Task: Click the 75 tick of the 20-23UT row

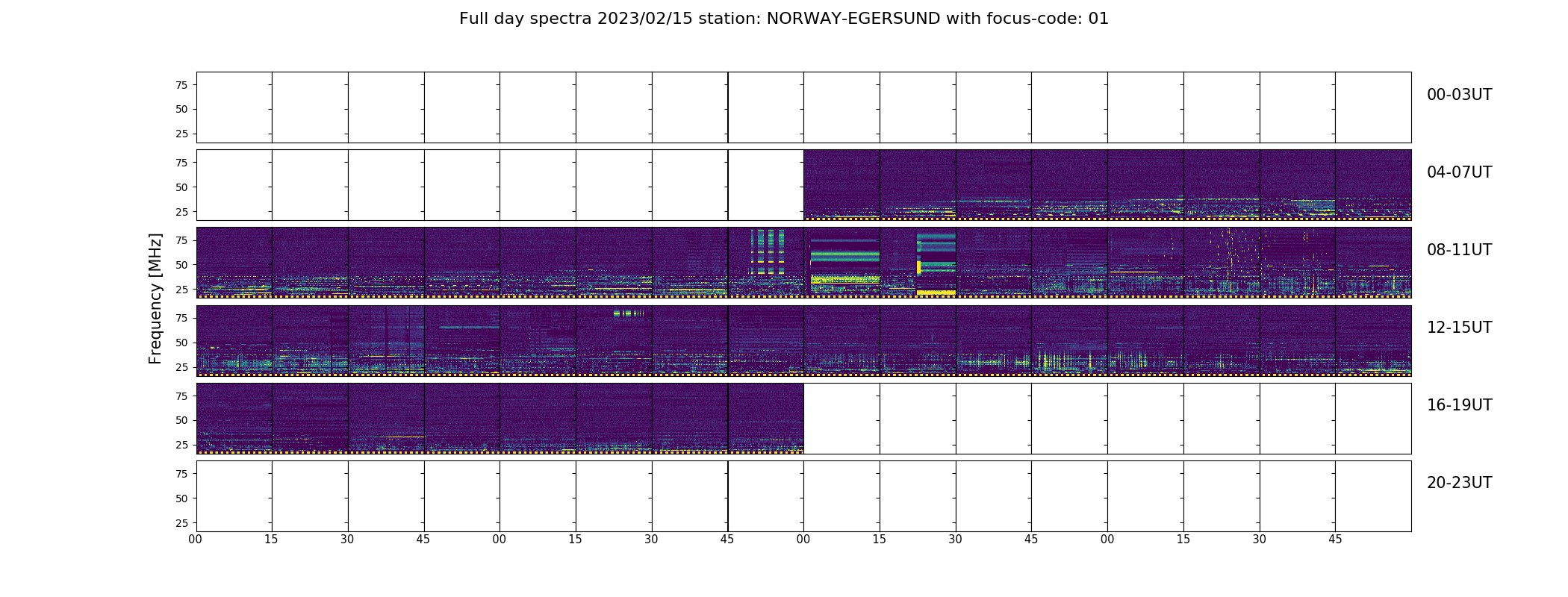Action: pyautogui.click(x=181, y=474)
